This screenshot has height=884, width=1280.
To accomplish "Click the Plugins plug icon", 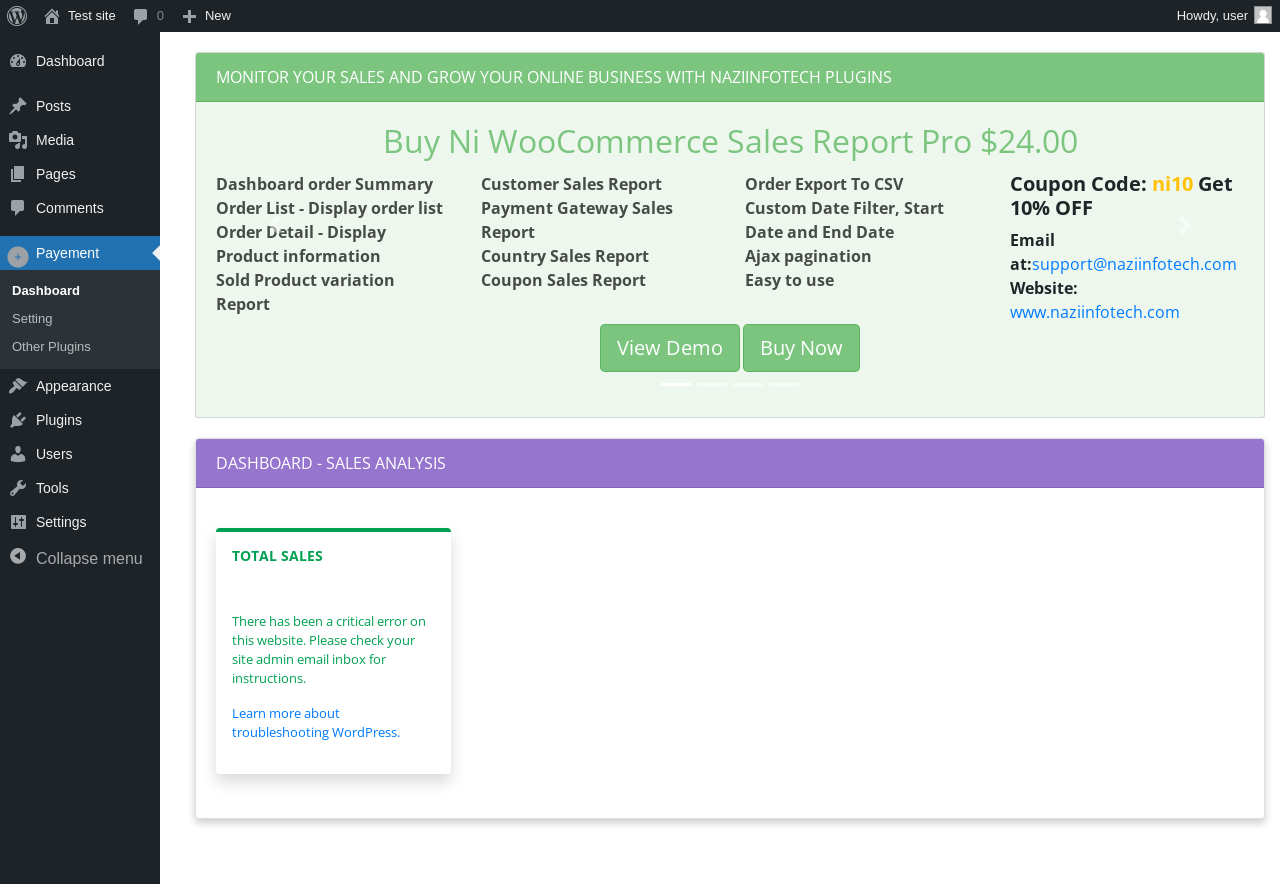I will point(18,420).
